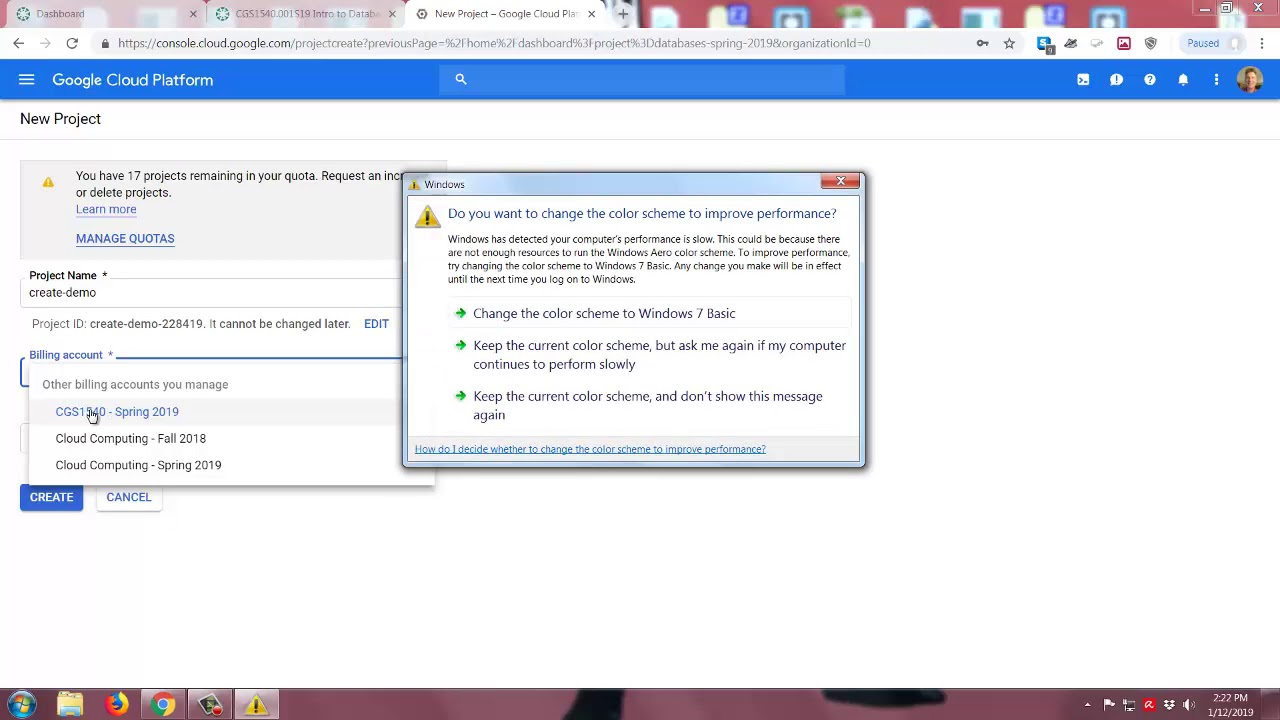Close the New Project browser tab

[591, 14]
